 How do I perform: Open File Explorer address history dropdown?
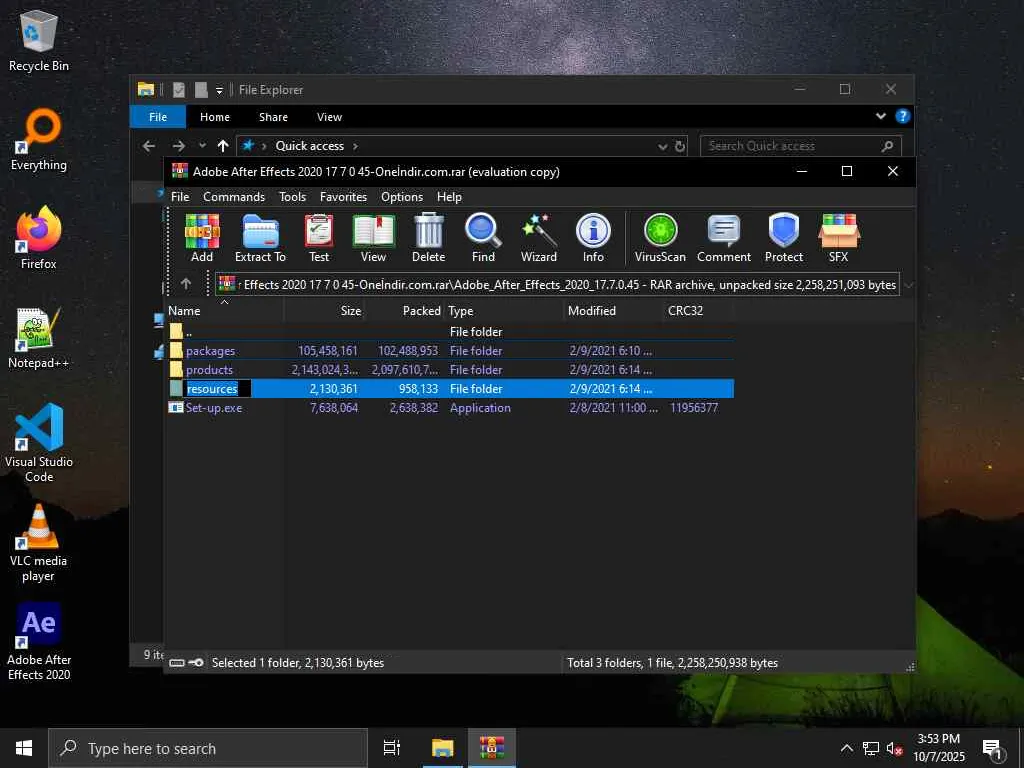[663, 146]
